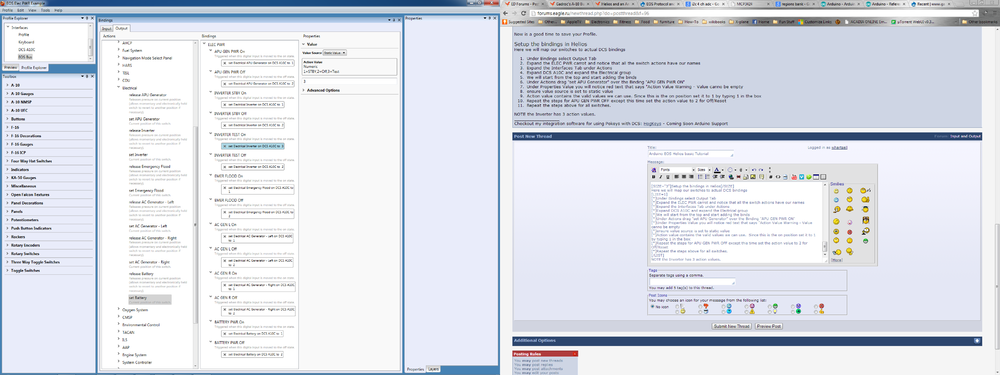Select the highlighted INVERTER TEST On binding
This screenshot has height=375, width=1000.
point(253,146)
